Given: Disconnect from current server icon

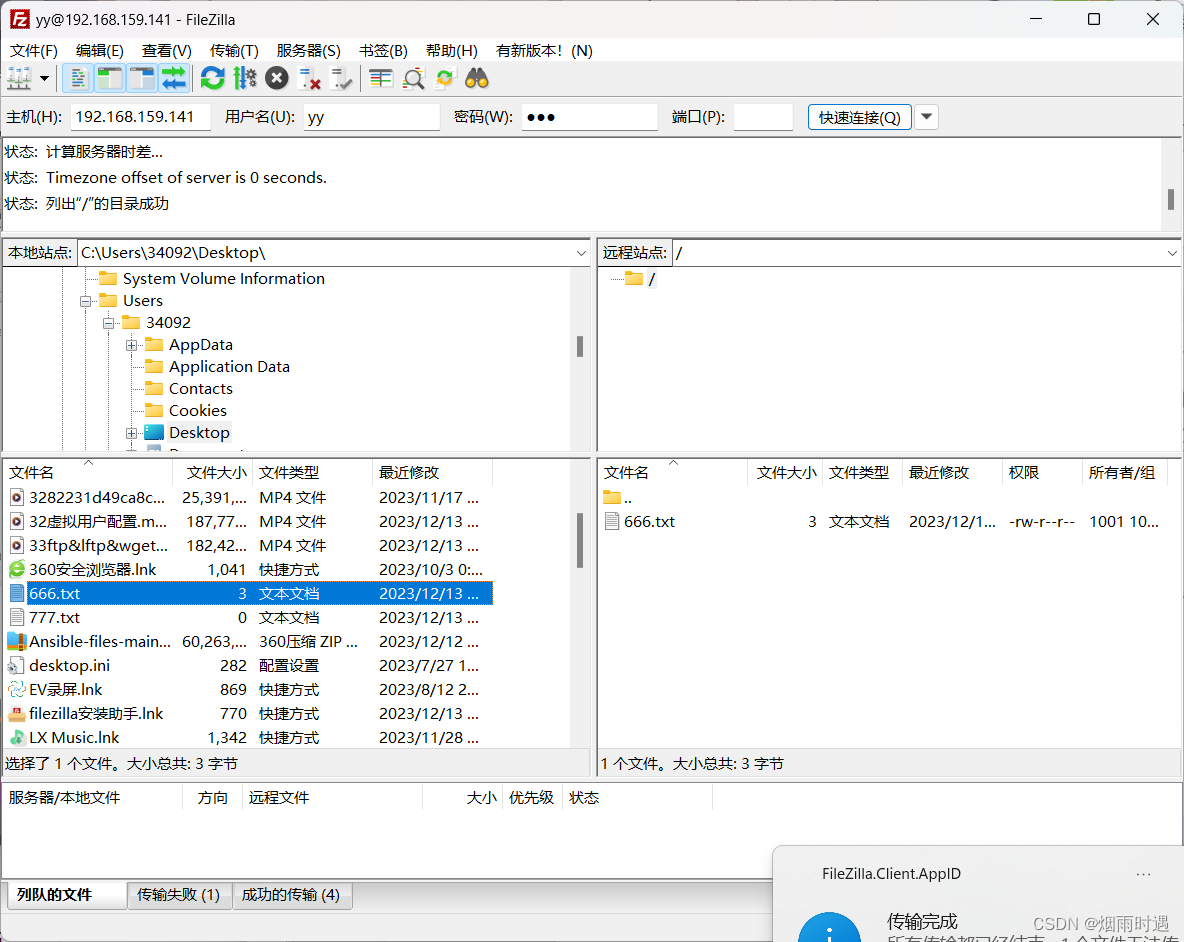Looking at the screenshot, I should coord(310,78).
